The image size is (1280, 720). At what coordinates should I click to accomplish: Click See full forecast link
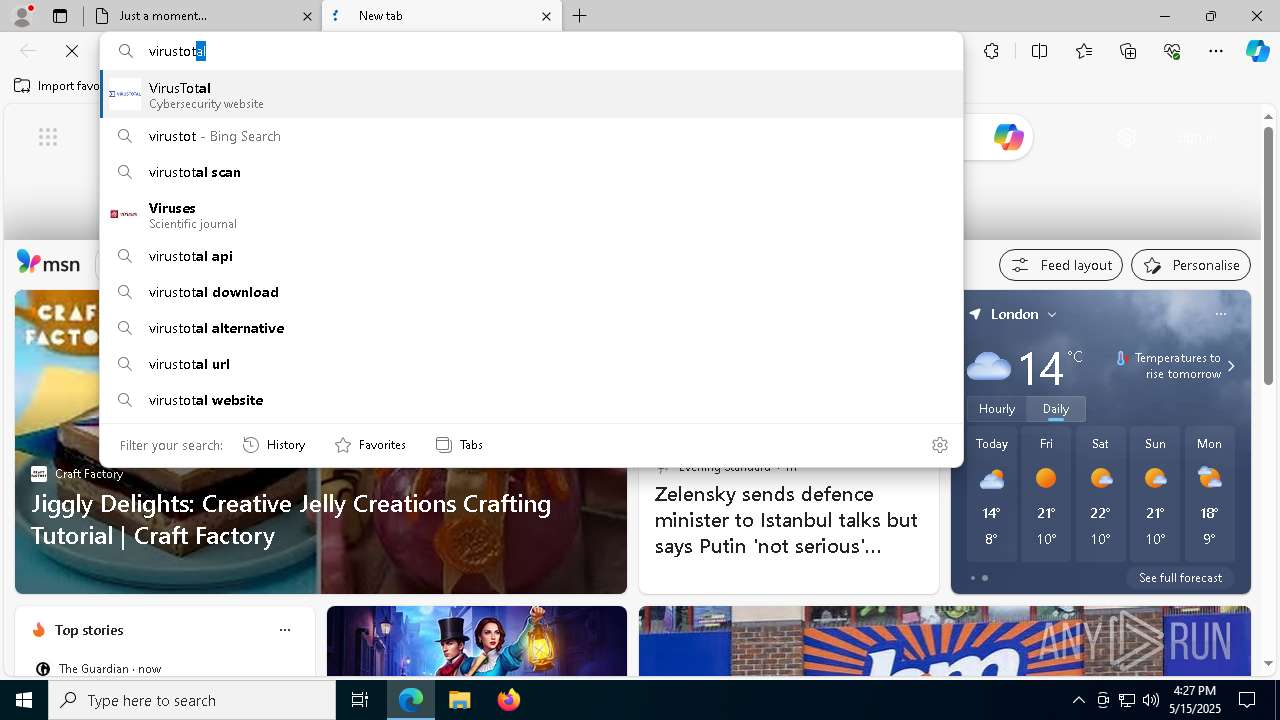pos(1180,578)
